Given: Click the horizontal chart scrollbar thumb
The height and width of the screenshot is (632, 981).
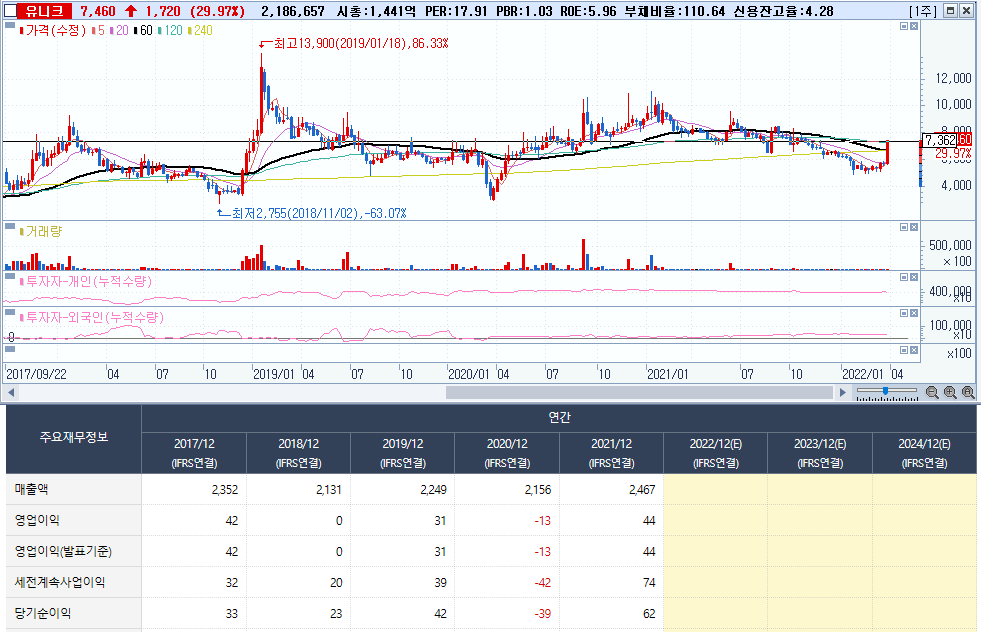Looking at the screenshot, I should click(x=639, y=392).
